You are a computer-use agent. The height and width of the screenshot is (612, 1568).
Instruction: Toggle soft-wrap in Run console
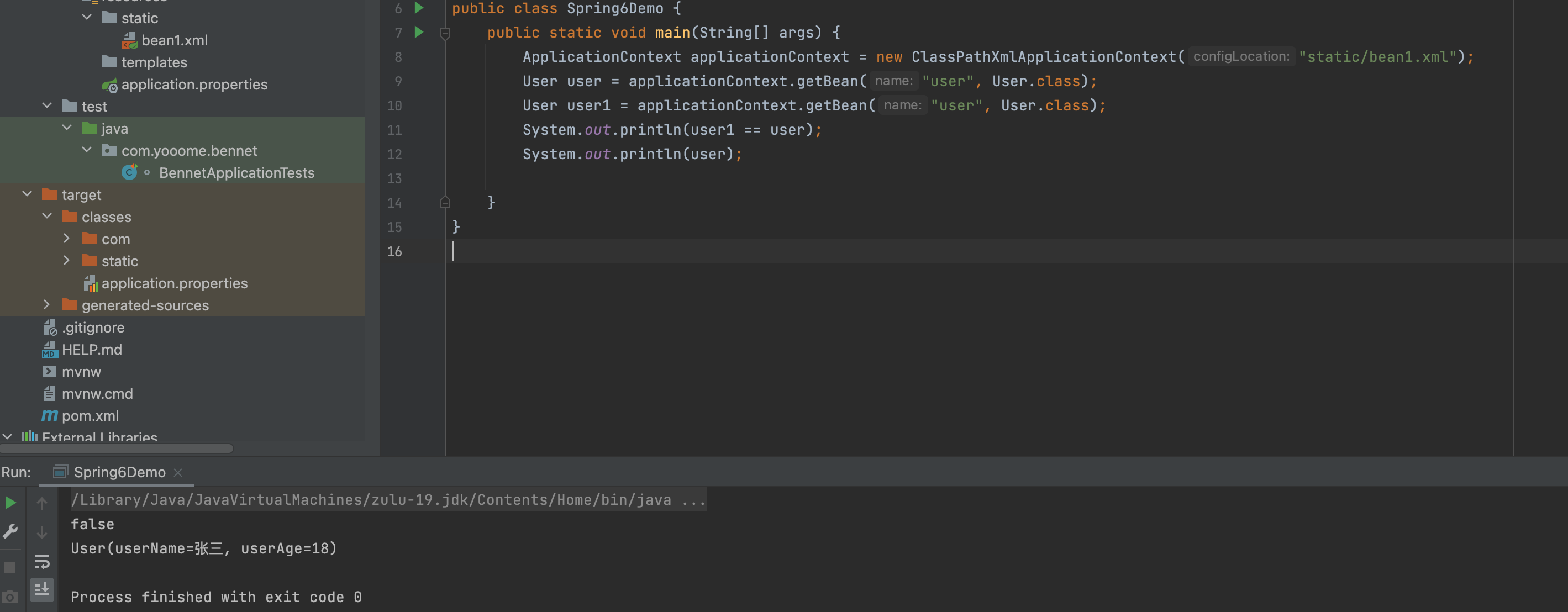pyautogui.click(x=42, y=561)
